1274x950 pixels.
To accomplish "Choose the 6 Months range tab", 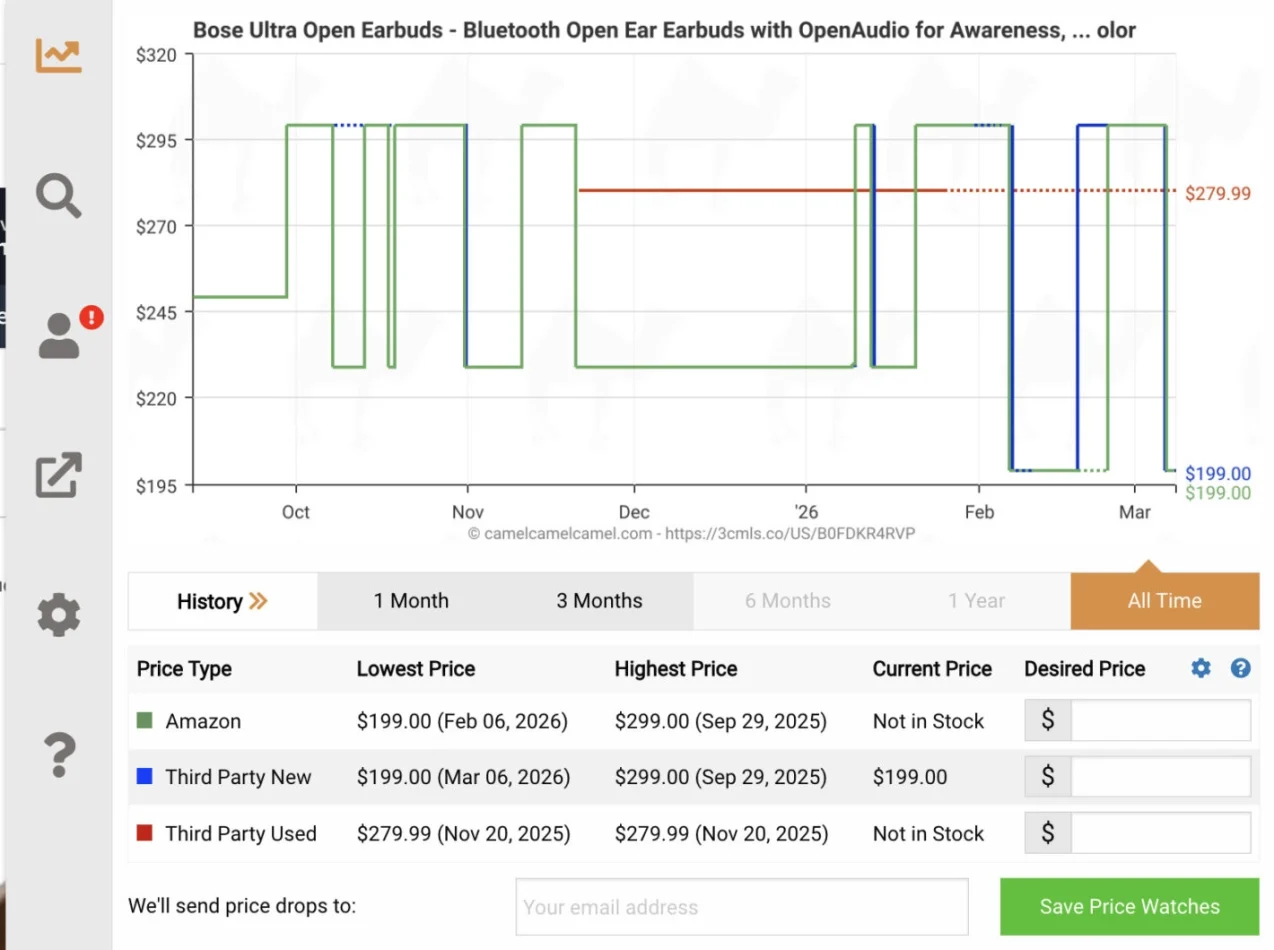I will click(x=787, y=601).
